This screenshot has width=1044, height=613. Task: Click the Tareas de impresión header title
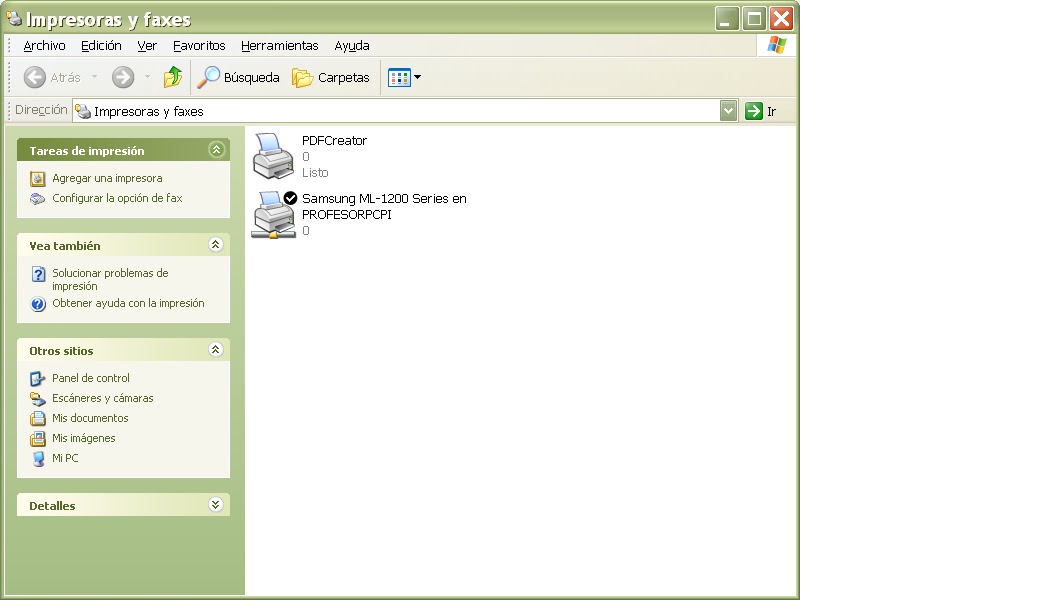87,151
